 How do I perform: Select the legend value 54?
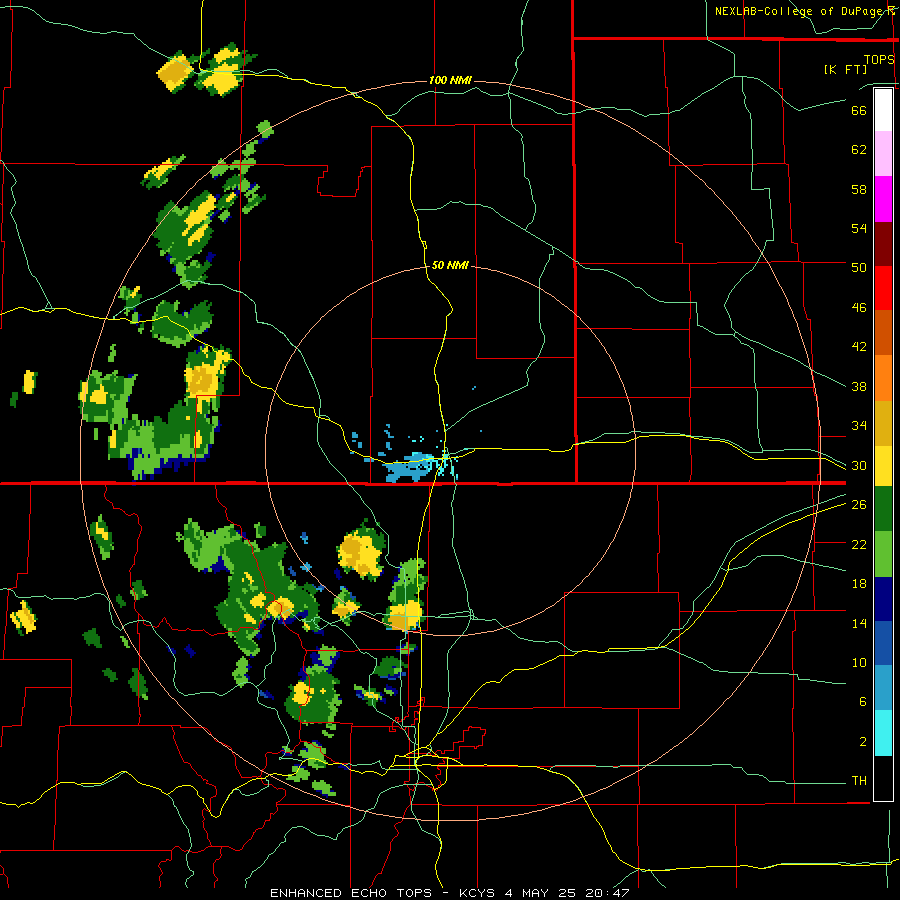pos(859,228)
